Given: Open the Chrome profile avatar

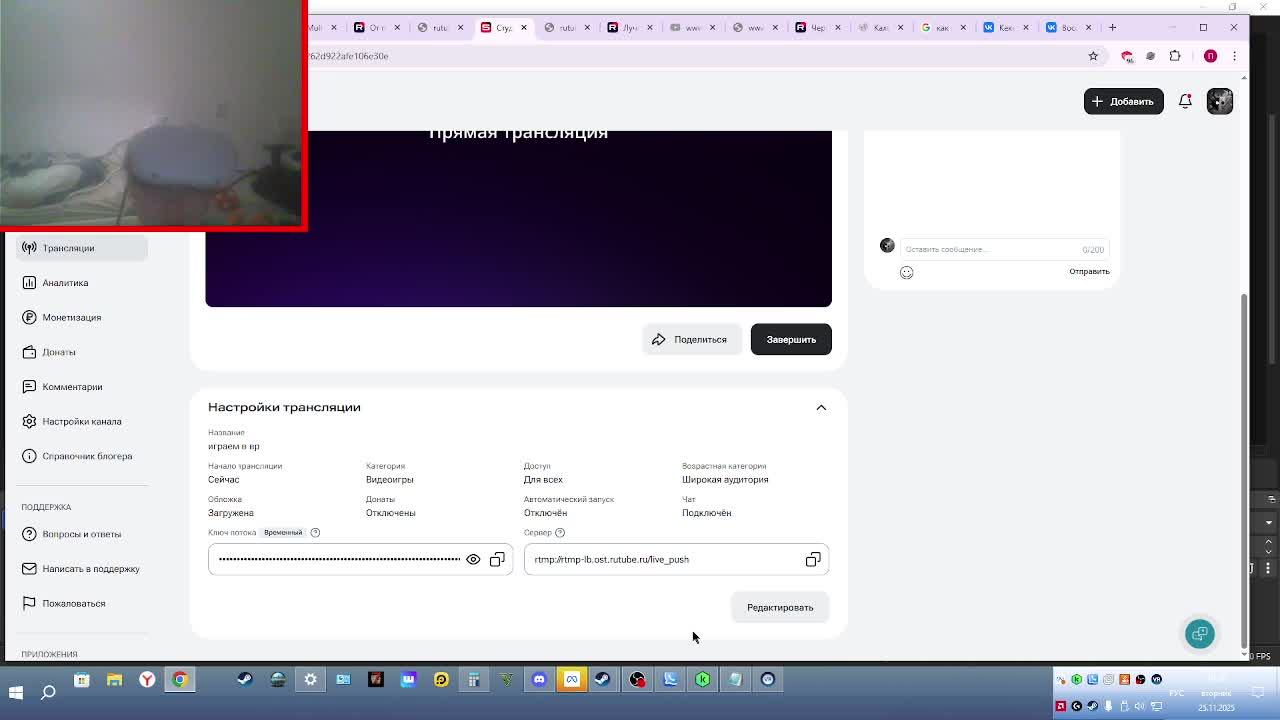Looking at the screenshot, I should [1210, 56].
